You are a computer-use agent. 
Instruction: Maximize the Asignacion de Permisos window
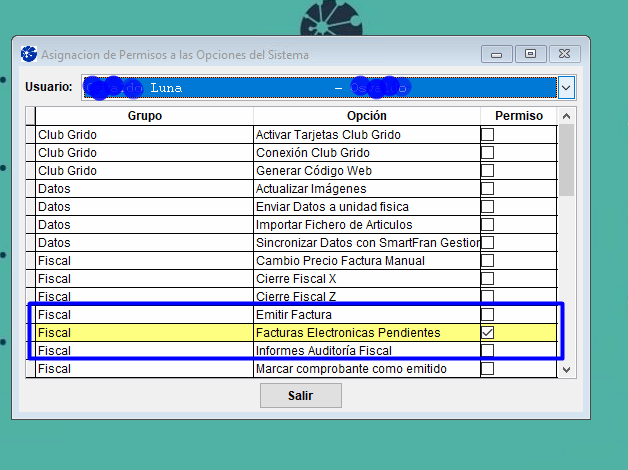(x=530, y=54)
